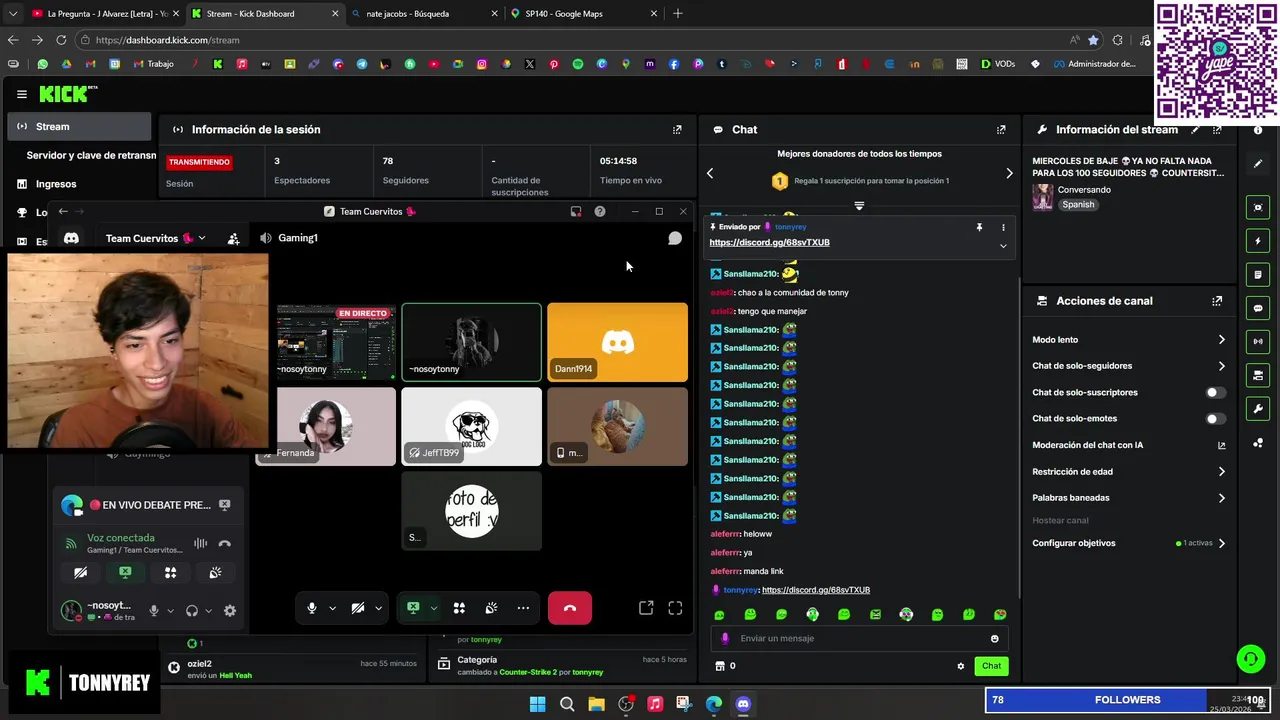
Task: Open Discord user settings gear
Action: (230, 611)
